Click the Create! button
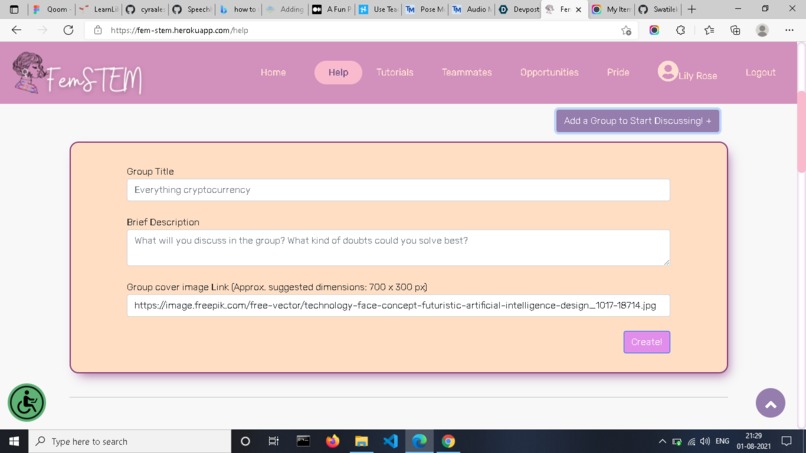 pyautogui.click(x=647, y=342)
